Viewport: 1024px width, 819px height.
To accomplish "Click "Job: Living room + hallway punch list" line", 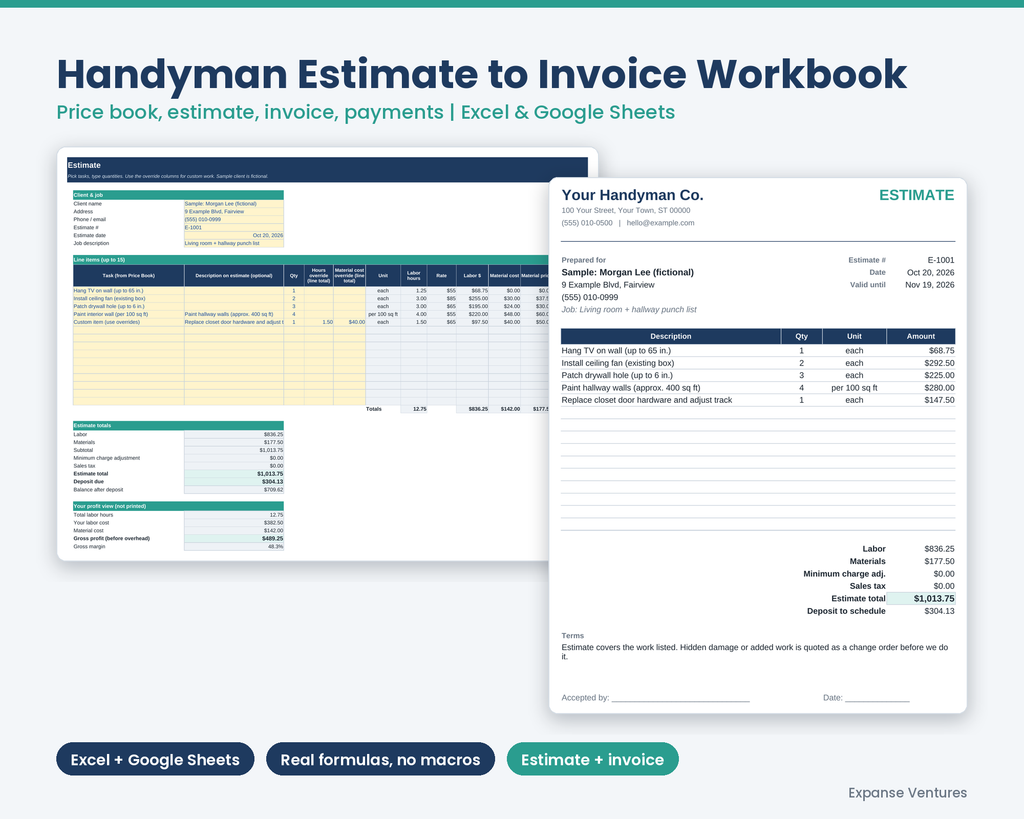I will (629, 310).
